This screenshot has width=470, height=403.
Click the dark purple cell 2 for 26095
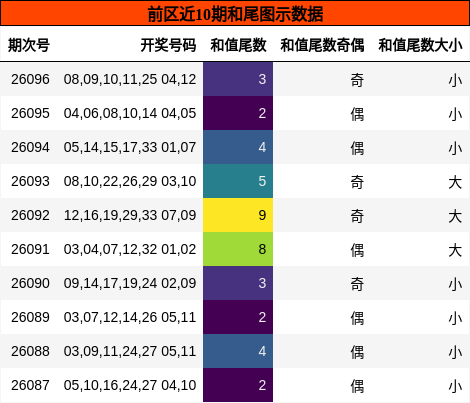point(238,113)
